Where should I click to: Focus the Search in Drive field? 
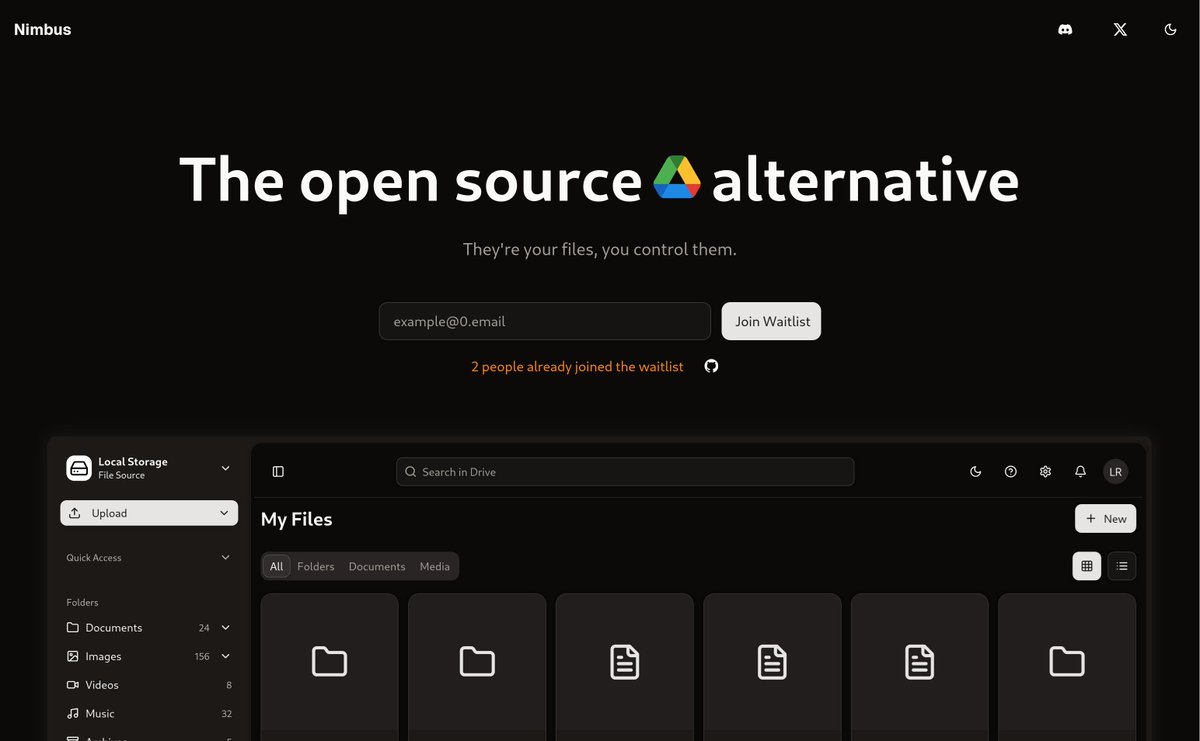coord(625,472)
